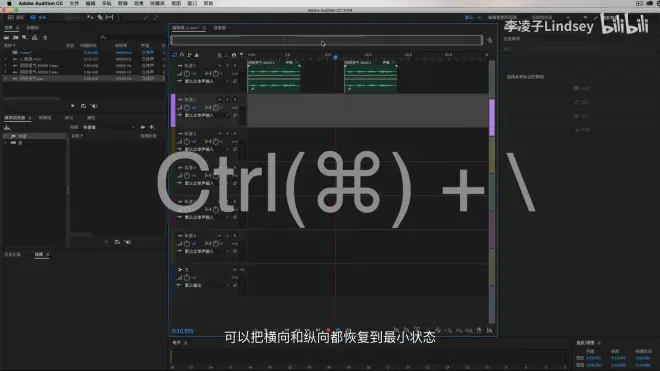
Task: Toggle Solo on track 2
Action: [x=227, y=100]
